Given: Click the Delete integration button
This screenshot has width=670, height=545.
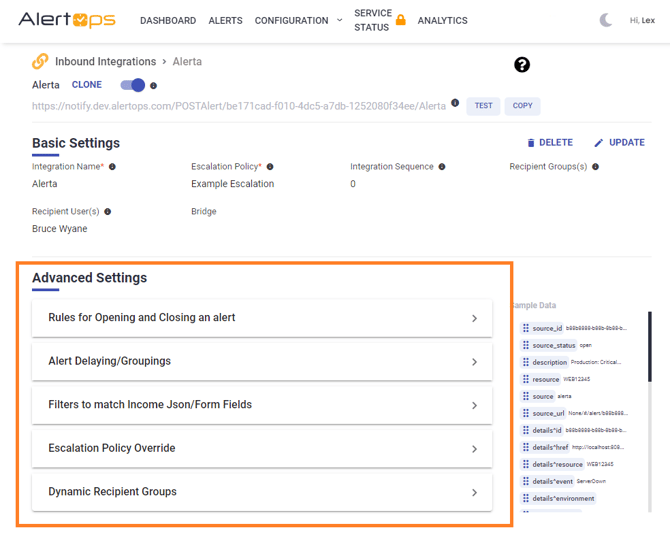Looking at the screenshot, I should click(x=550, y=143).
